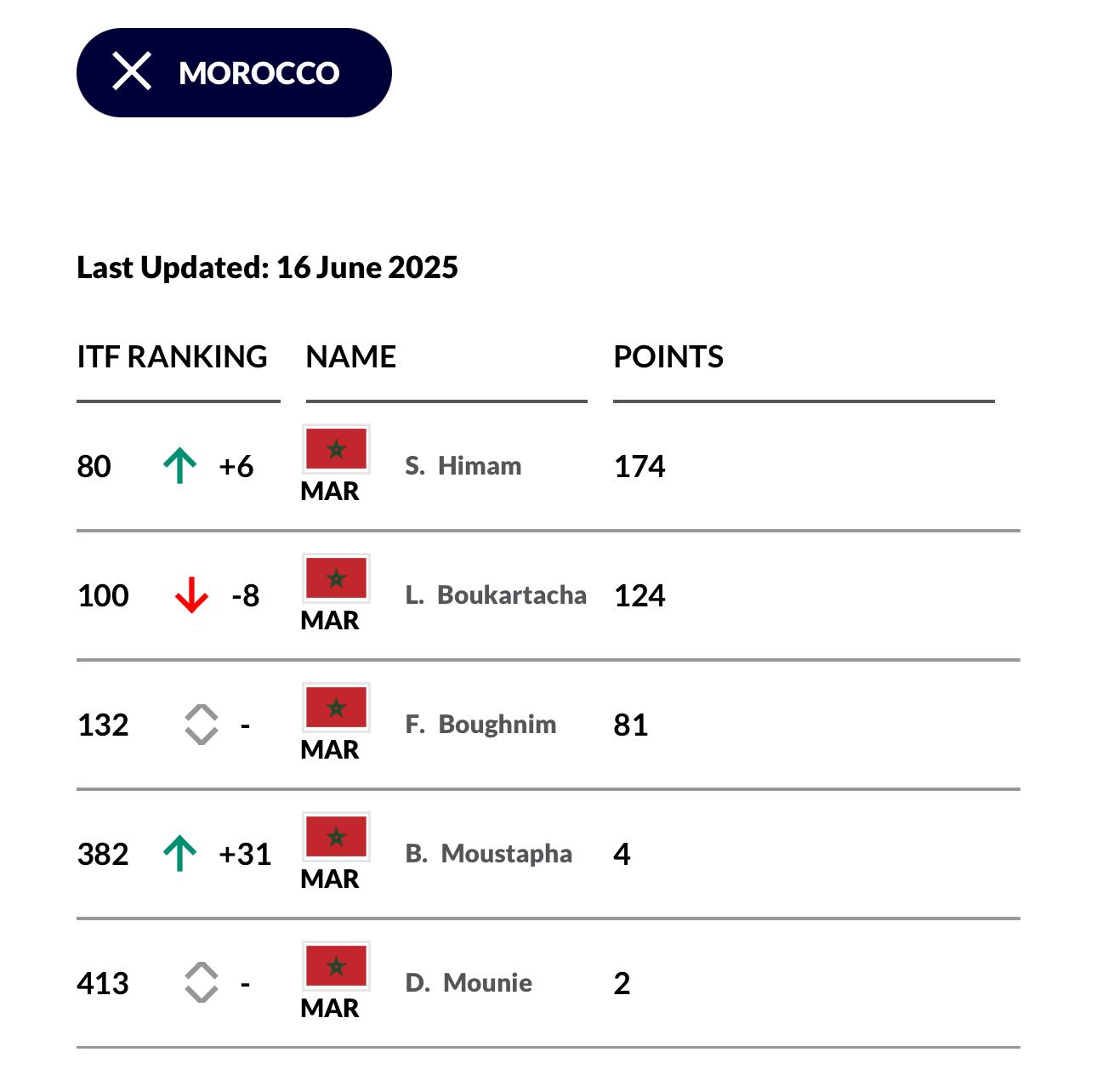The image size is (1097, 1092).
Task: Click the MOROCCO filter chip label
Action: (x=259, y=73)
